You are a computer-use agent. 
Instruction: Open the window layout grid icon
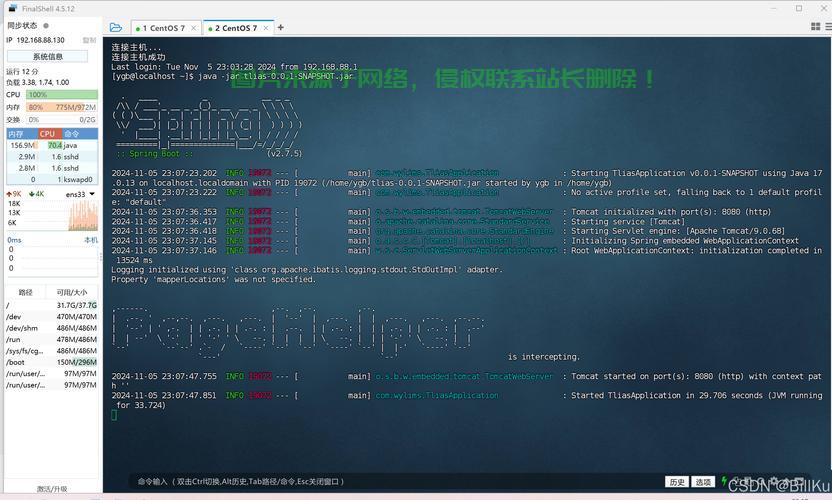816,27
